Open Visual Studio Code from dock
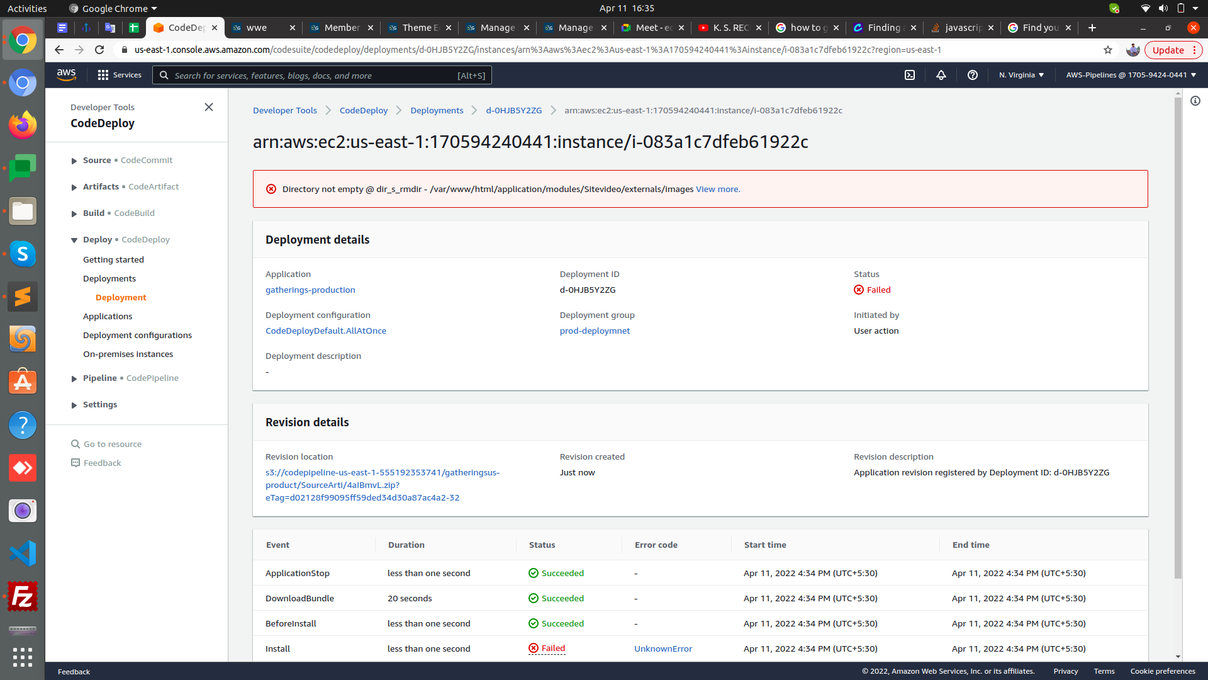 pos(22,553)
